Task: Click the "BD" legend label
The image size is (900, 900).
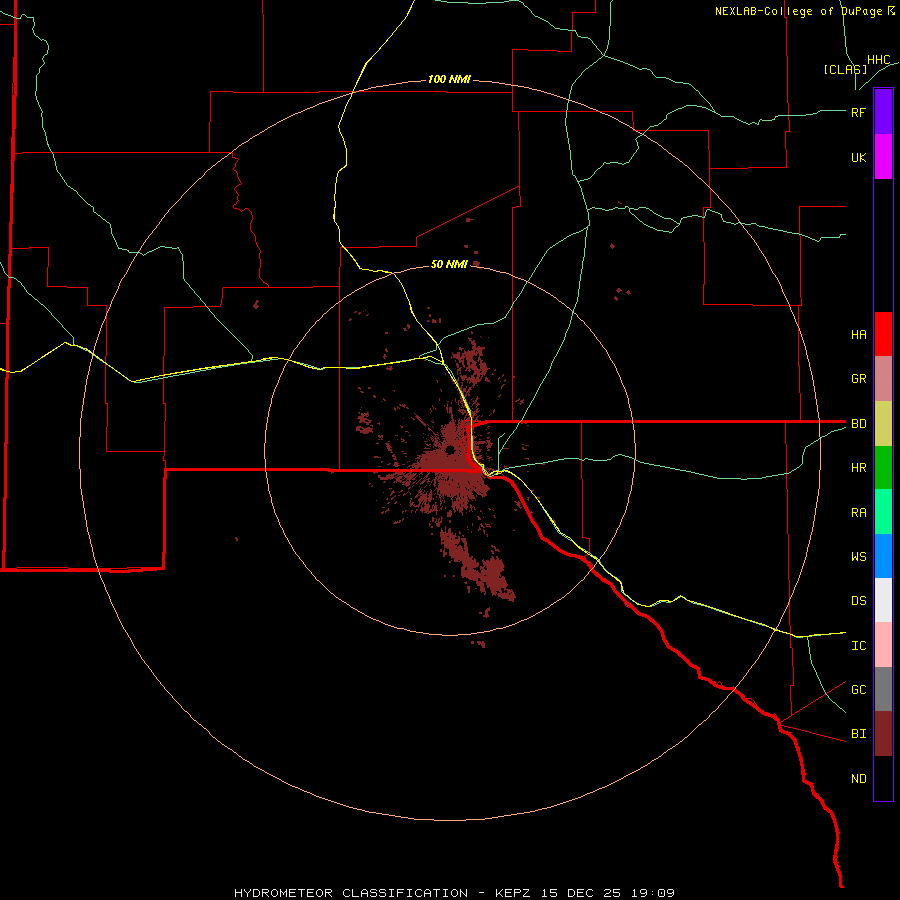Action: [x=858, y=424]
